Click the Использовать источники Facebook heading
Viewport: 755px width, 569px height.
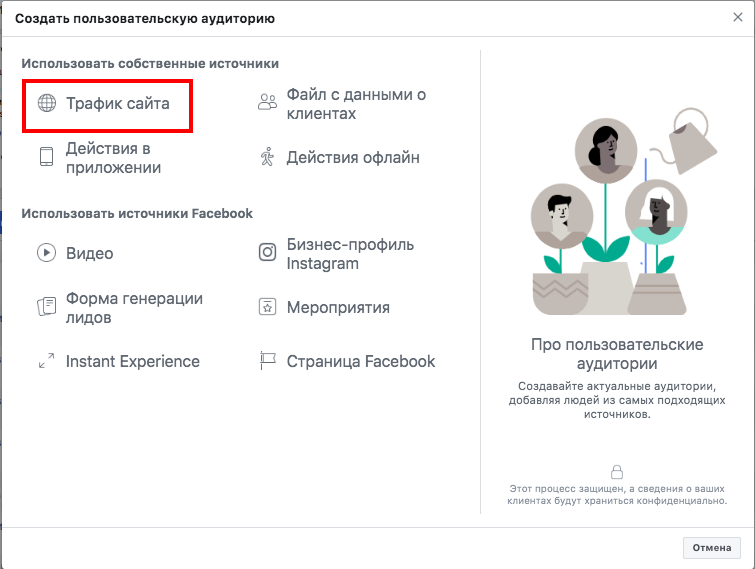coord(137,213)
